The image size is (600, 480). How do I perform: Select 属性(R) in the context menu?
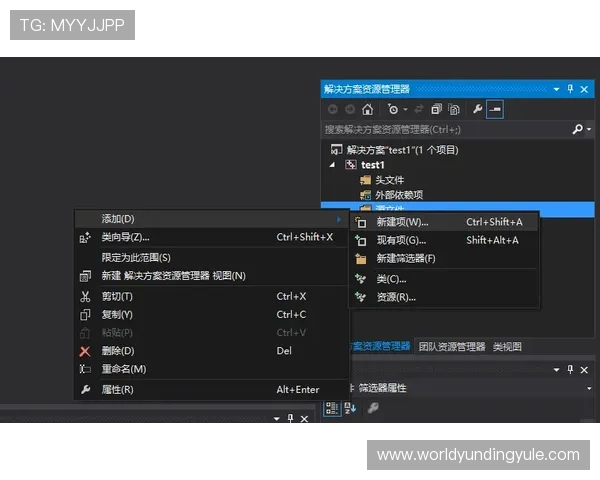coord(117,389)
